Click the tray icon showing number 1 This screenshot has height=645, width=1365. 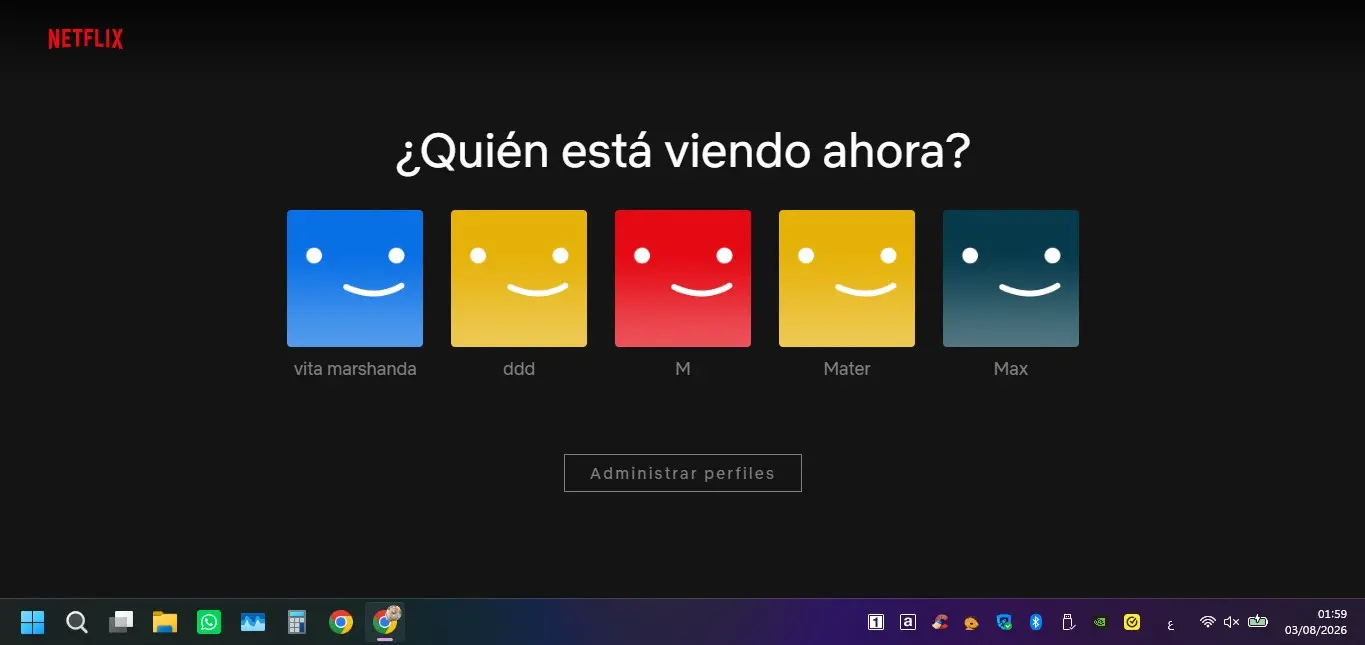876,622
